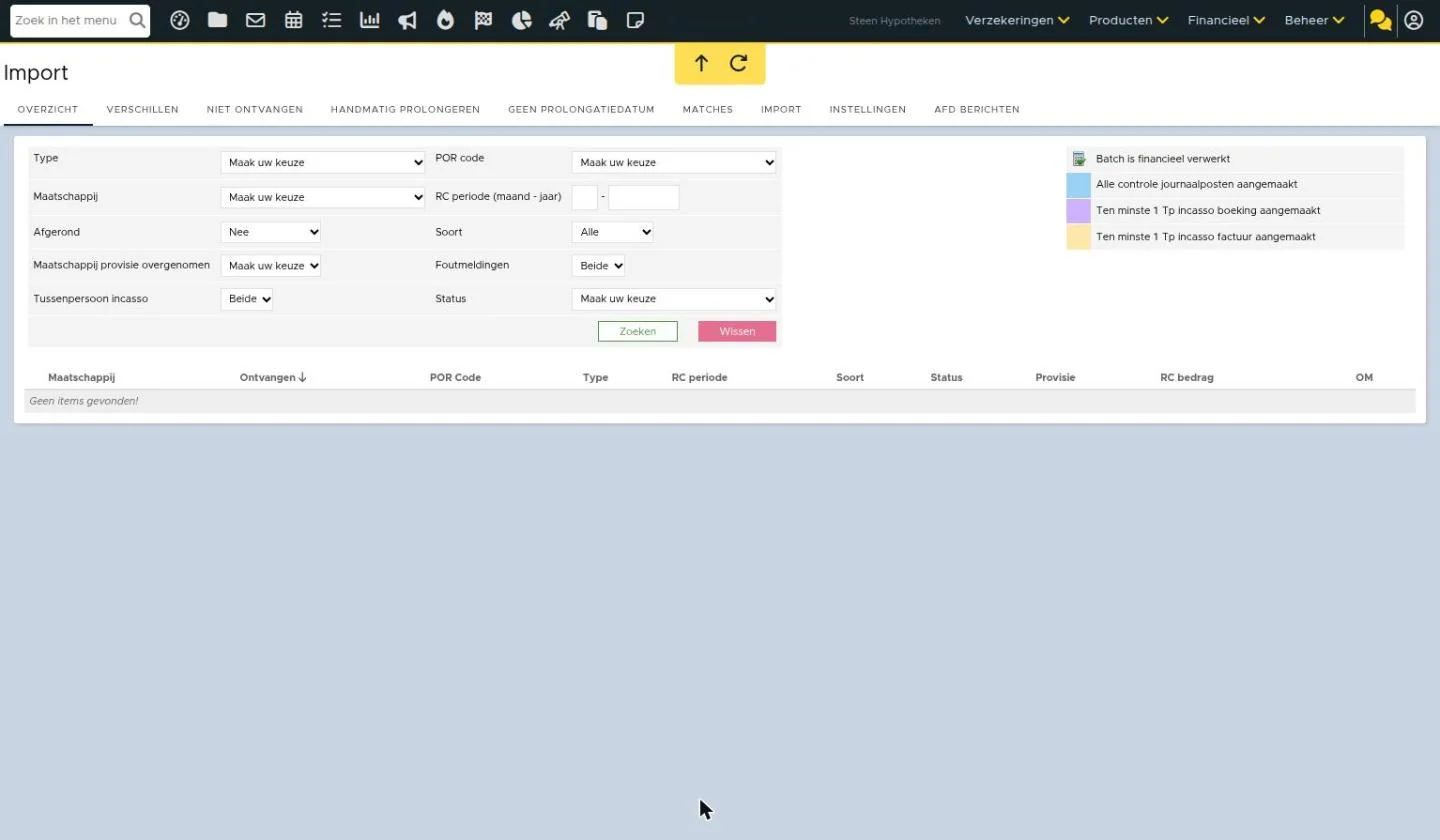Image resolution: width=1440 pixels, height=840 pixels.
Task: Open the Afgerond dropdown showing Nee
Action: (x=271, y=232)
